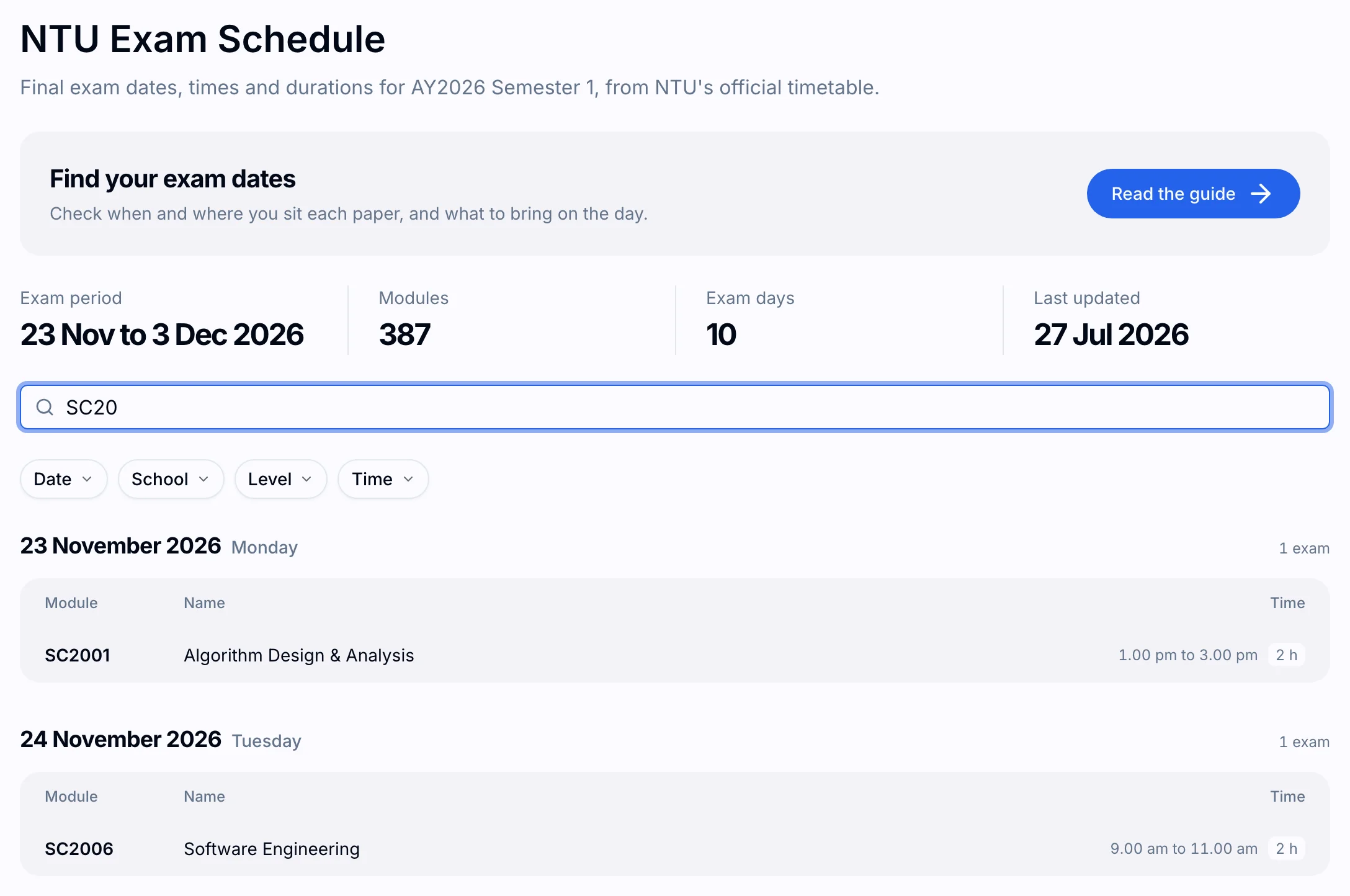
Task: Open the School filter dropdown
Action: click(171, 479)
